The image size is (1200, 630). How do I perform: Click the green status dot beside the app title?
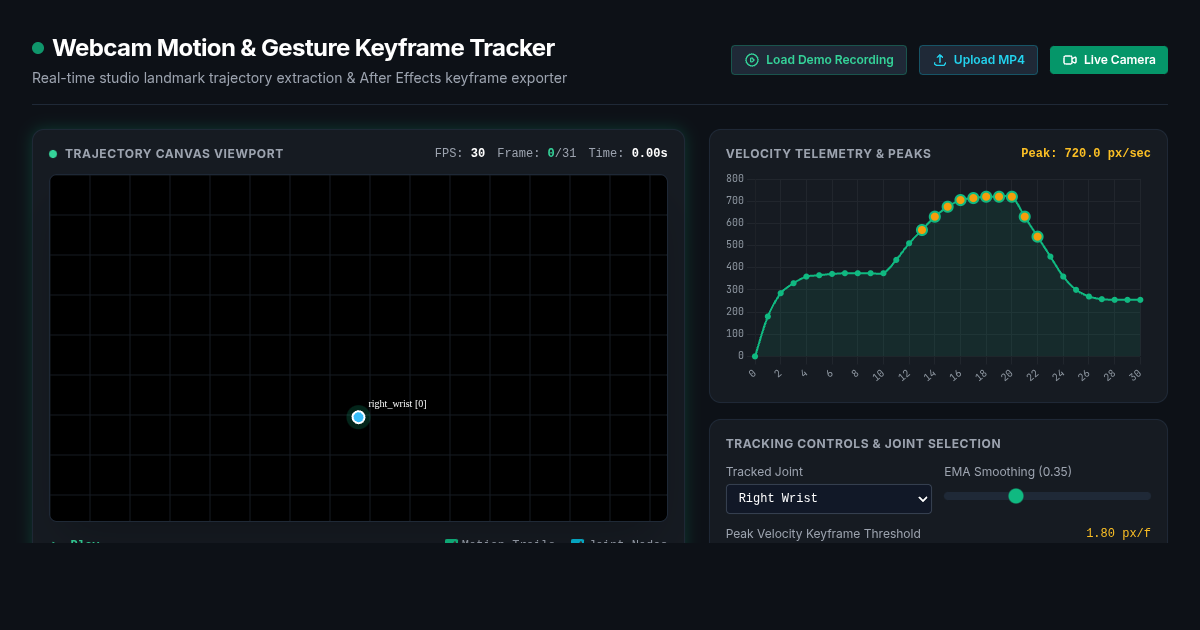[x=38, y=48]
